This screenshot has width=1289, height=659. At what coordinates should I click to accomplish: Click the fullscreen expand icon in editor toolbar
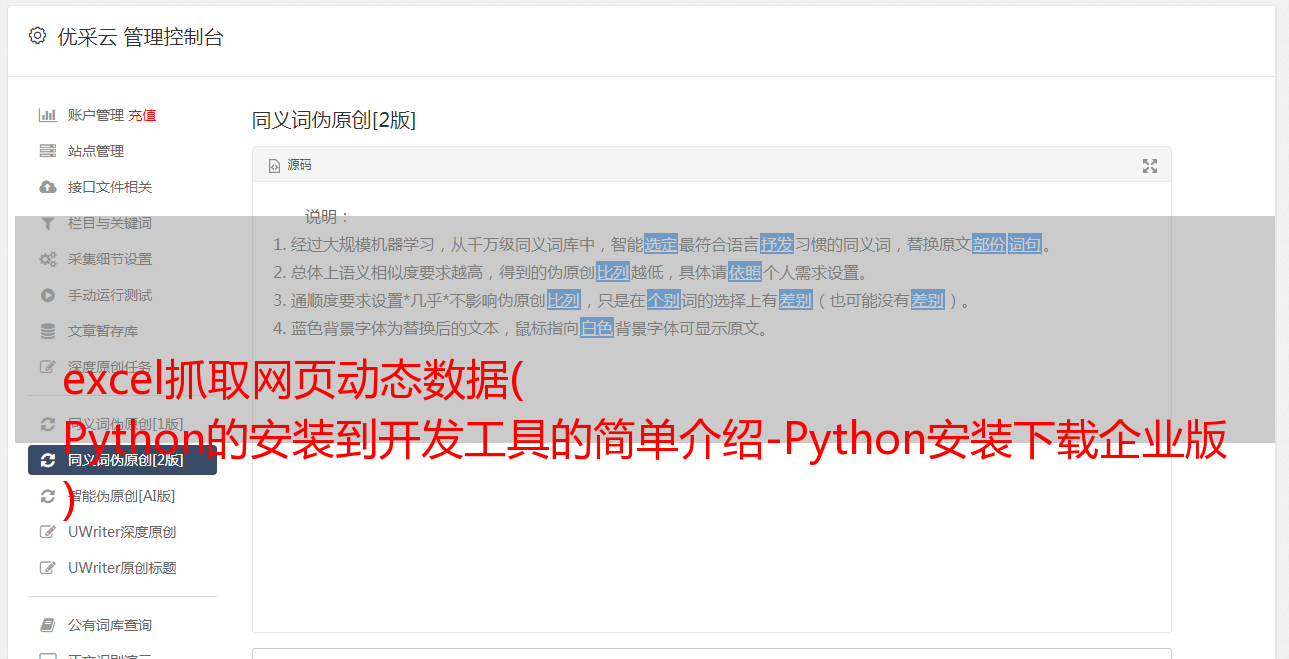coord(1150,166)
